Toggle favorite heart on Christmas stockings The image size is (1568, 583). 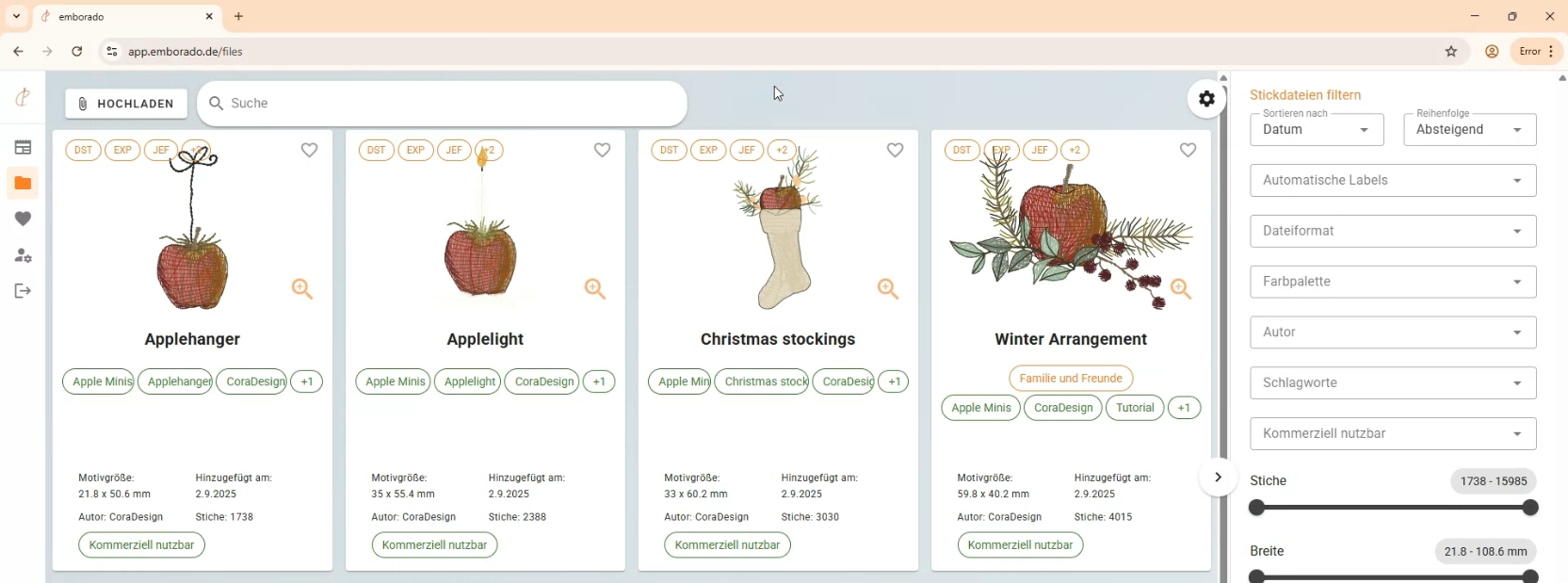(895, 150)
